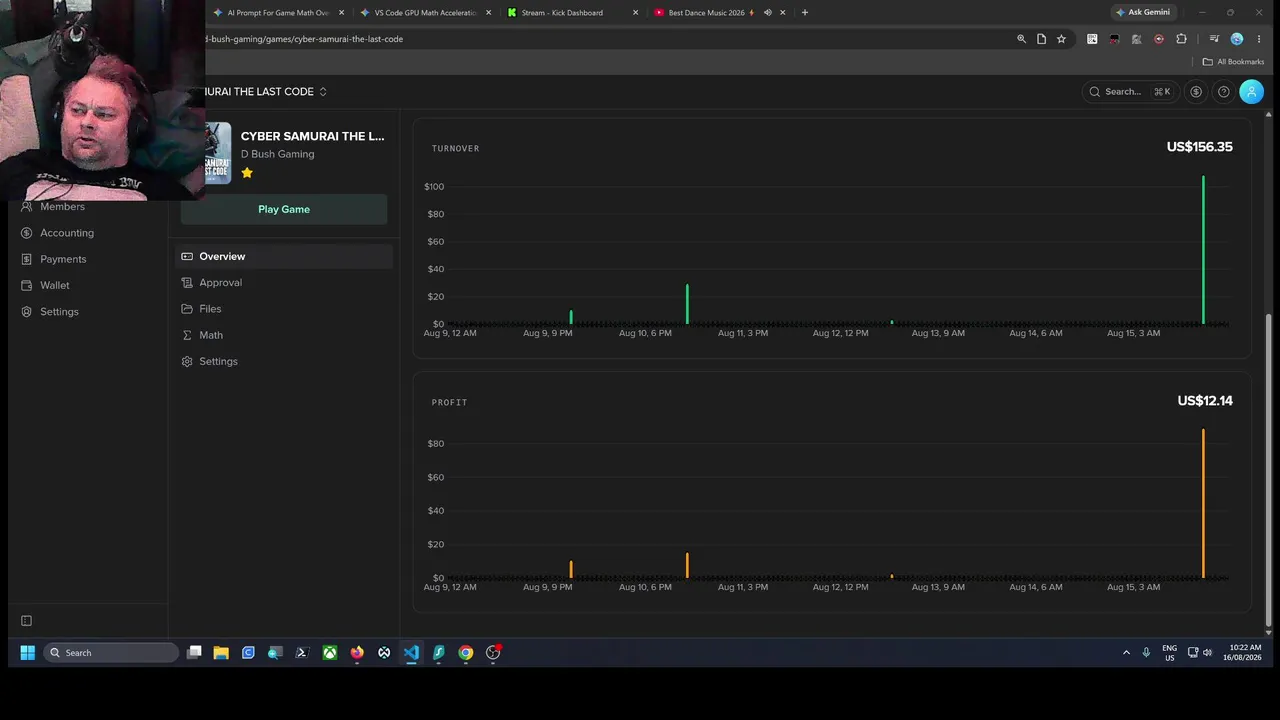Click the game cover thumbnail
This screenshot has height=720, width=1280.
point(218,153)
